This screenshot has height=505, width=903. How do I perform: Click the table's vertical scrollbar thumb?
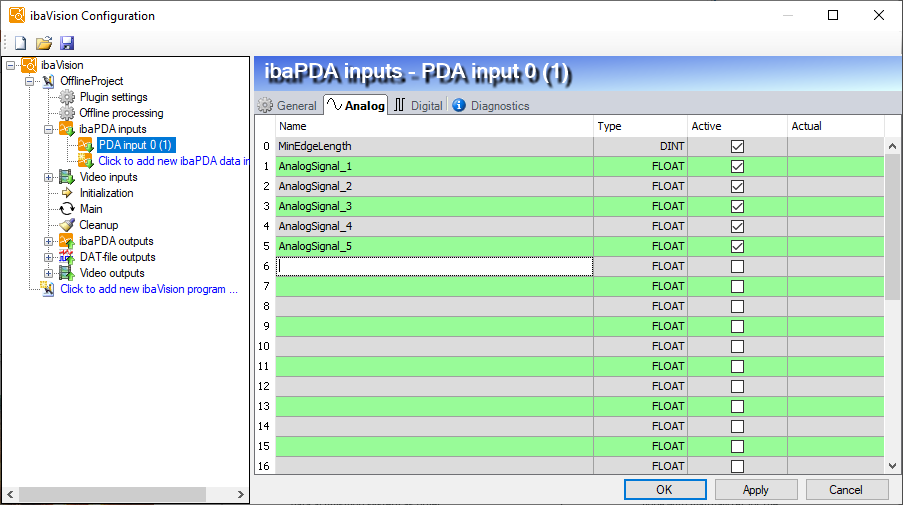click(892, 227)
